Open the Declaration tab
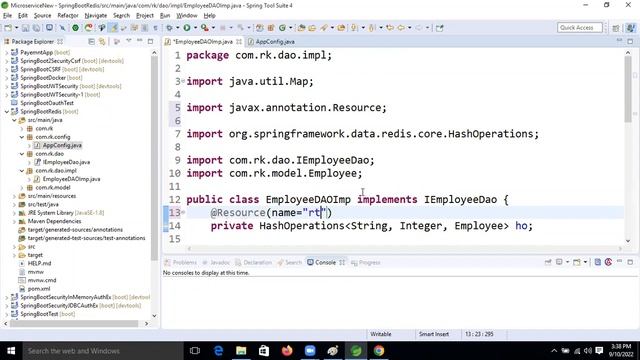The image size is (640, 360). pos(253,262)
